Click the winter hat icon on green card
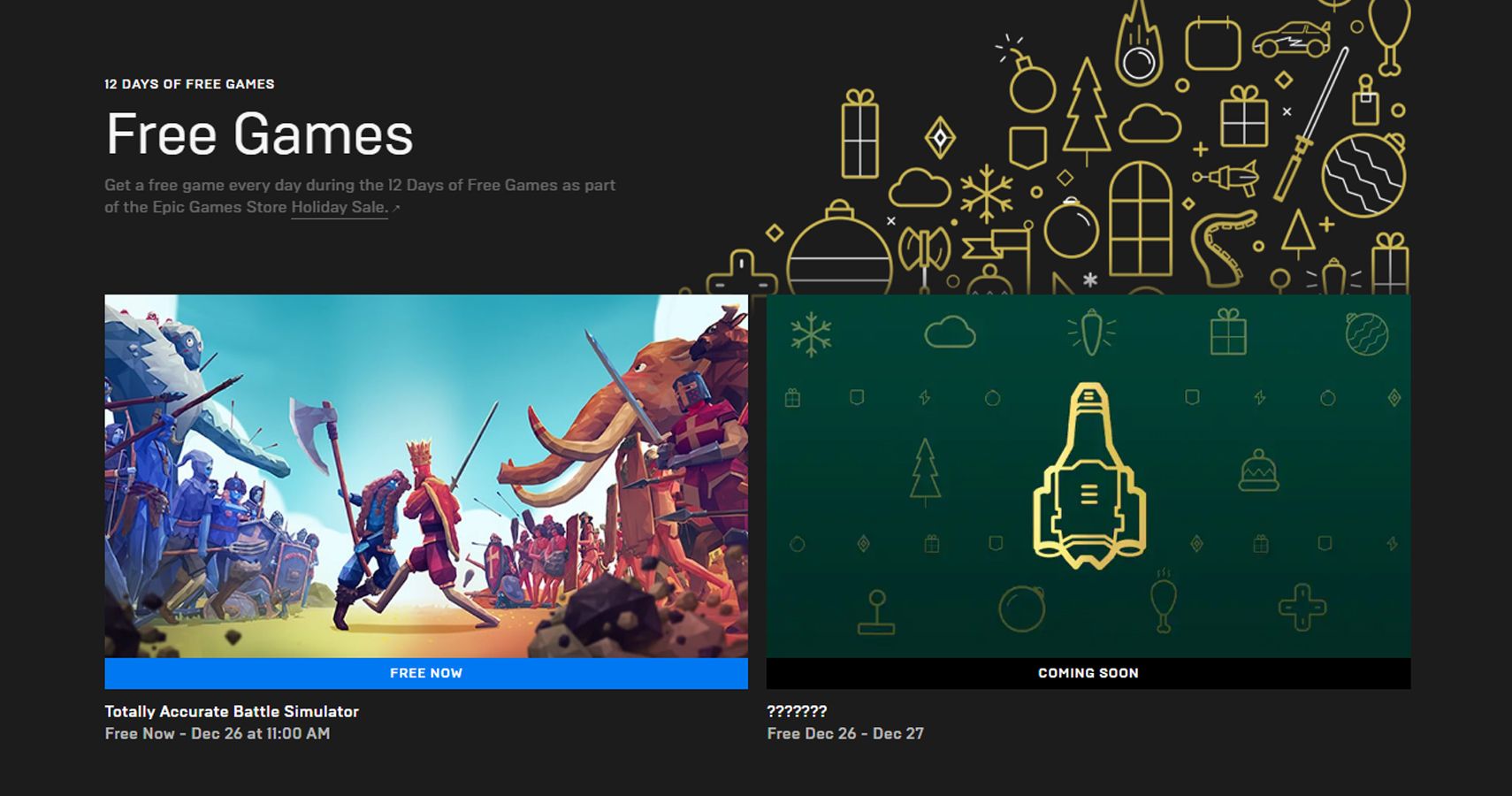The height and width of the screenshot is (796, 1512). (1258, 471)
